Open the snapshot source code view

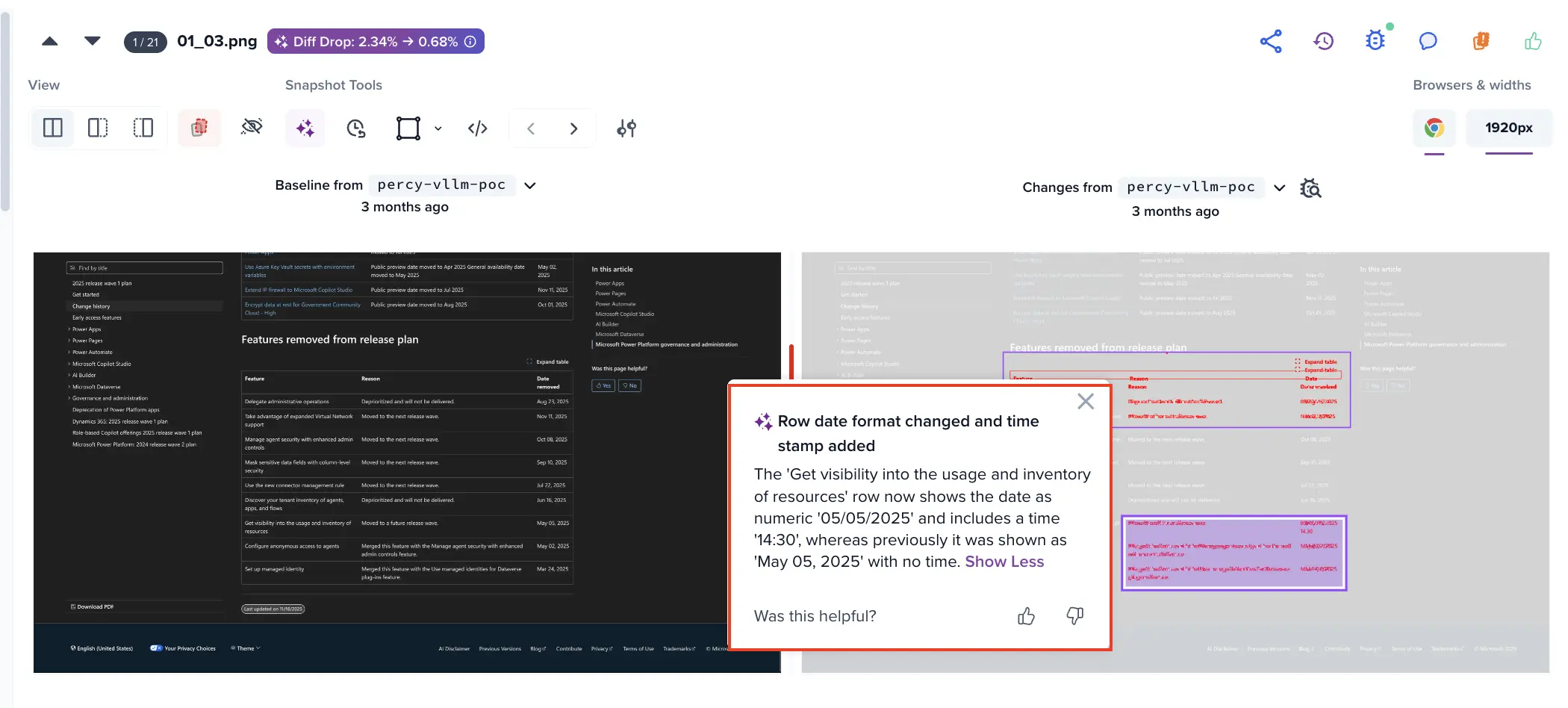(478, 128)
